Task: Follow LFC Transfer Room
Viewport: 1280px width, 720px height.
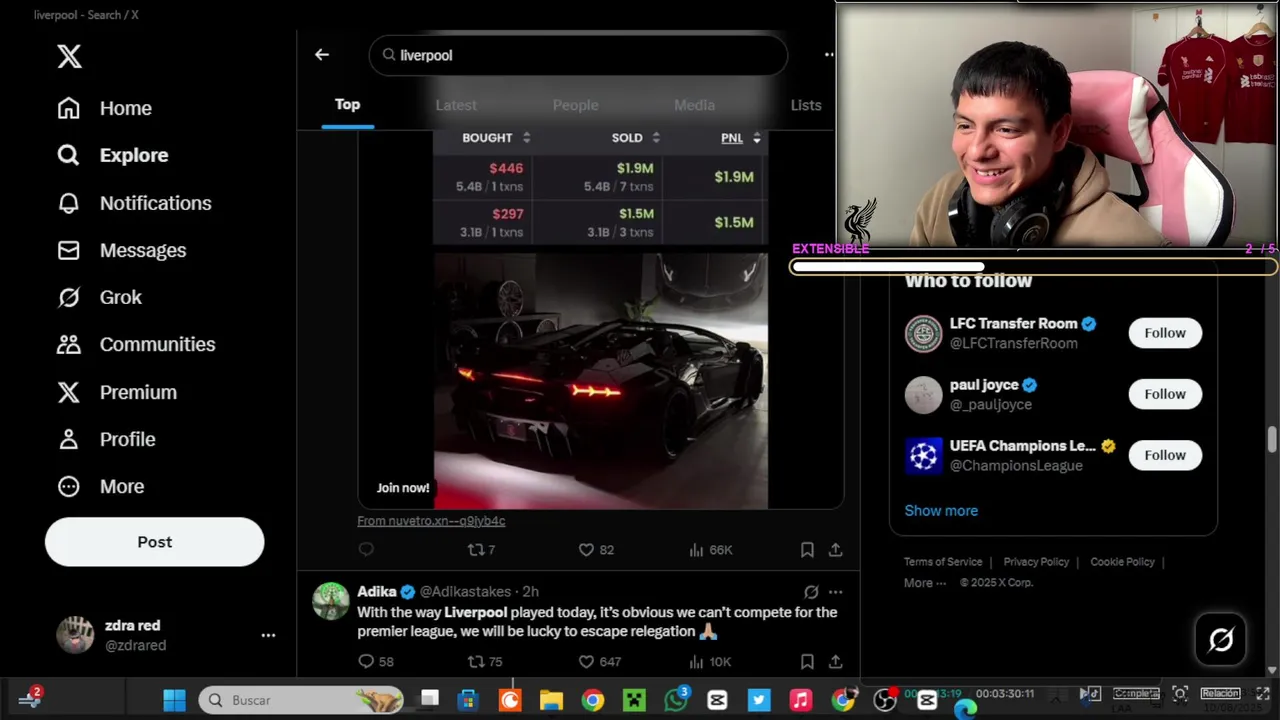Action: tap(1165, 333)
